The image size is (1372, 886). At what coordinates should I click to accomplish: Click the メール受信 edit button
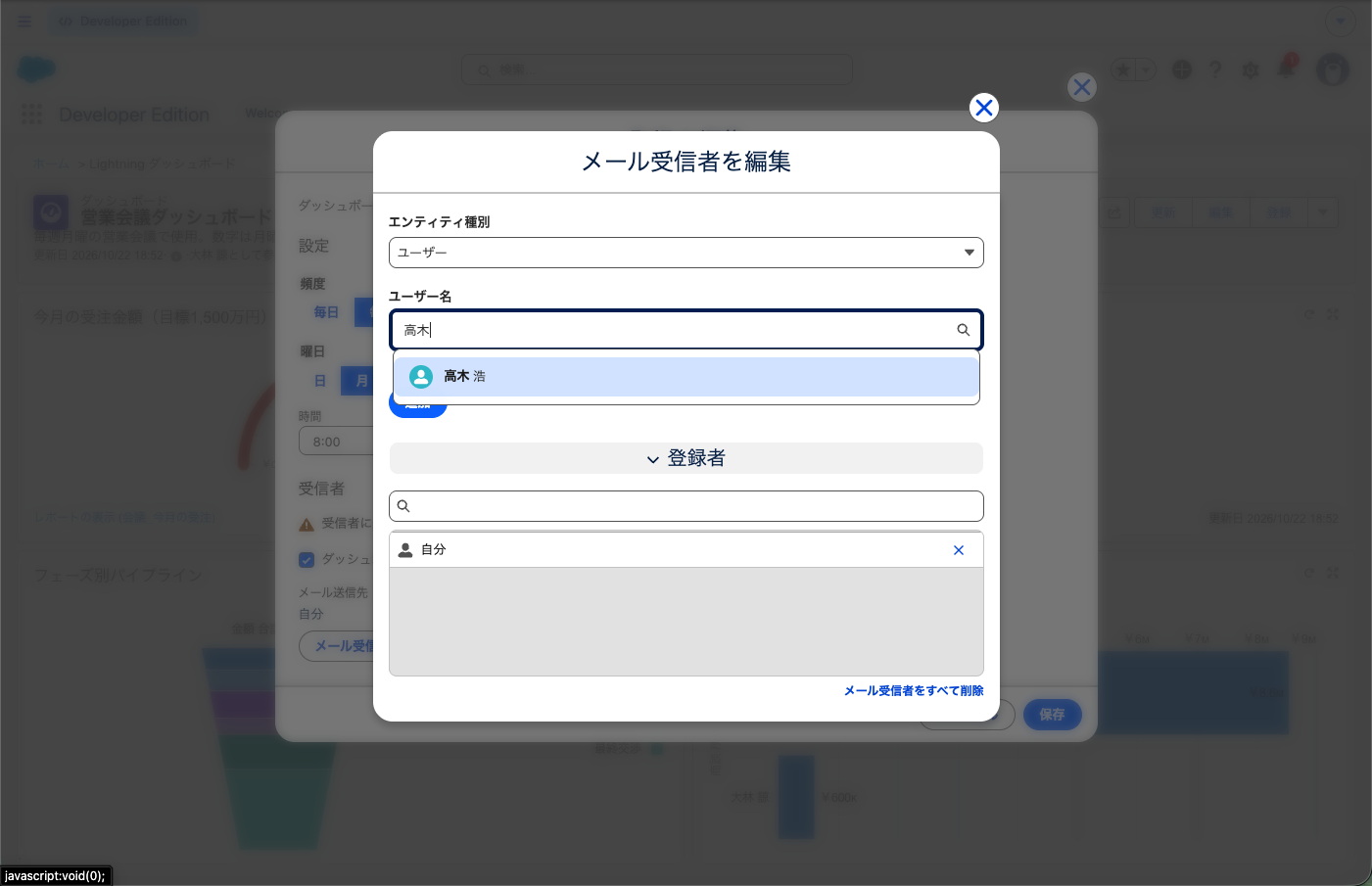click(x=337, y=646)
